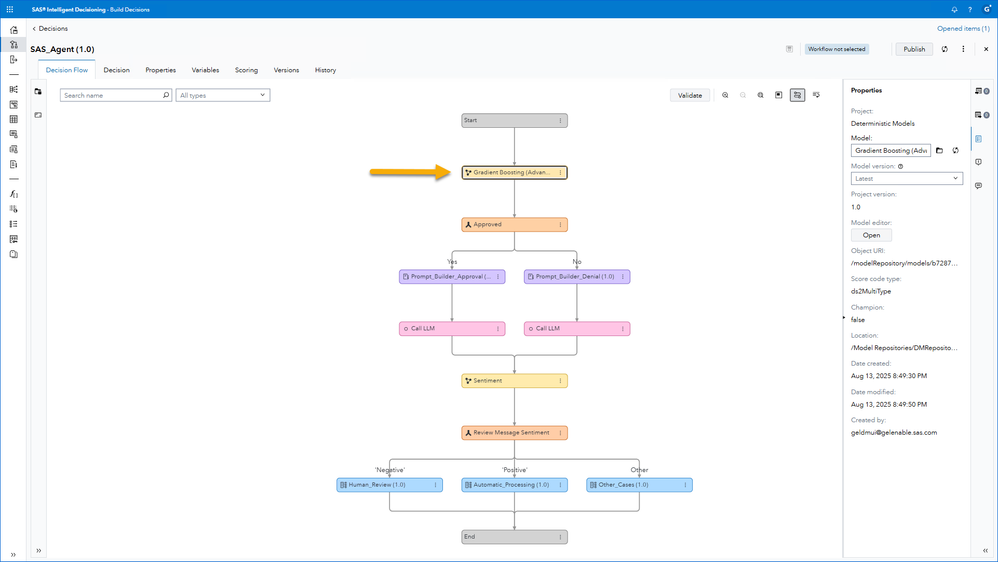Click the fit-to-window diagram icon
998x562 pixels.
(x=778, y=95)
